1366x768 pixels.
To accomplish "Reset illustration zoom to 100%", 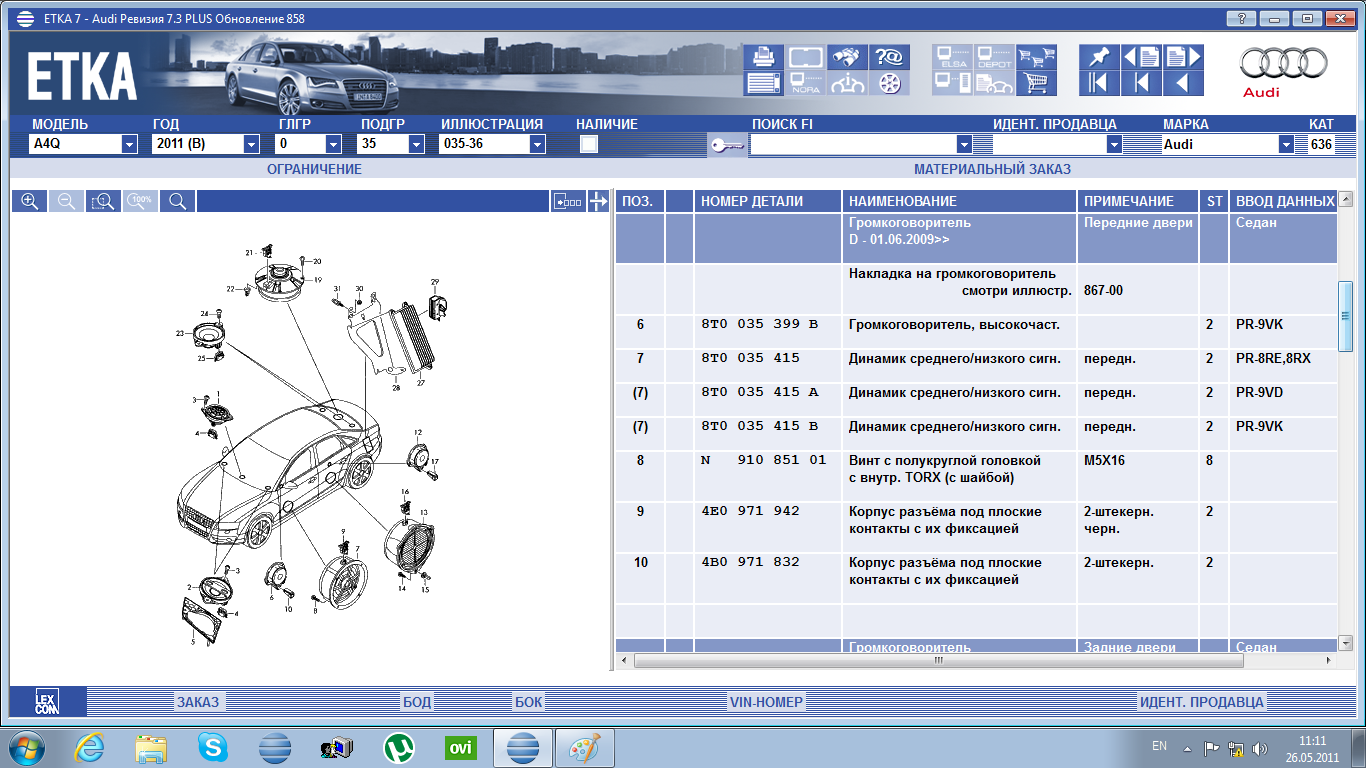I will 141,201.
